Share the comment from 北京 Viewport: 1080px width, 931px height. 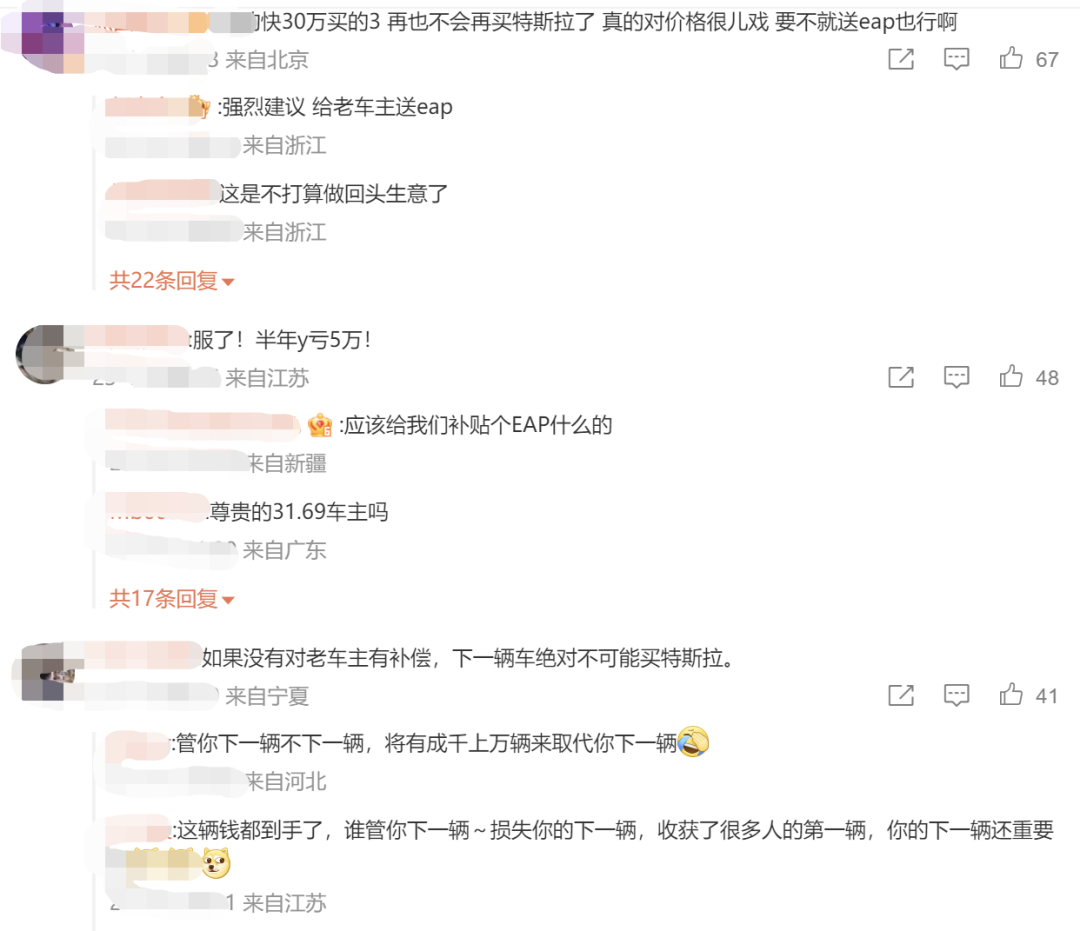(901, 59)
